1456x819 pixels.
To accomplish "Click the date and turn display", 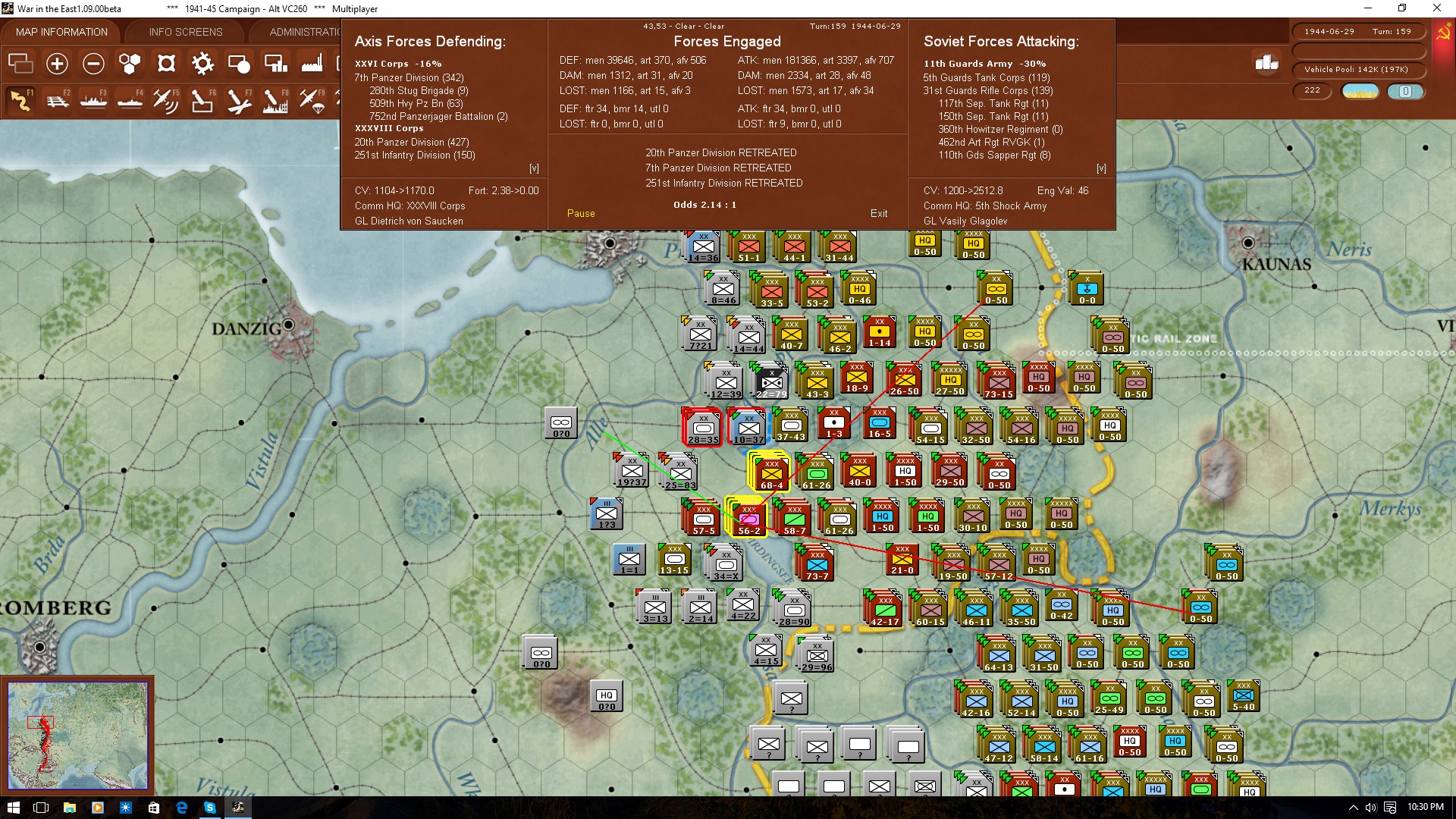I will point(1357,32).
